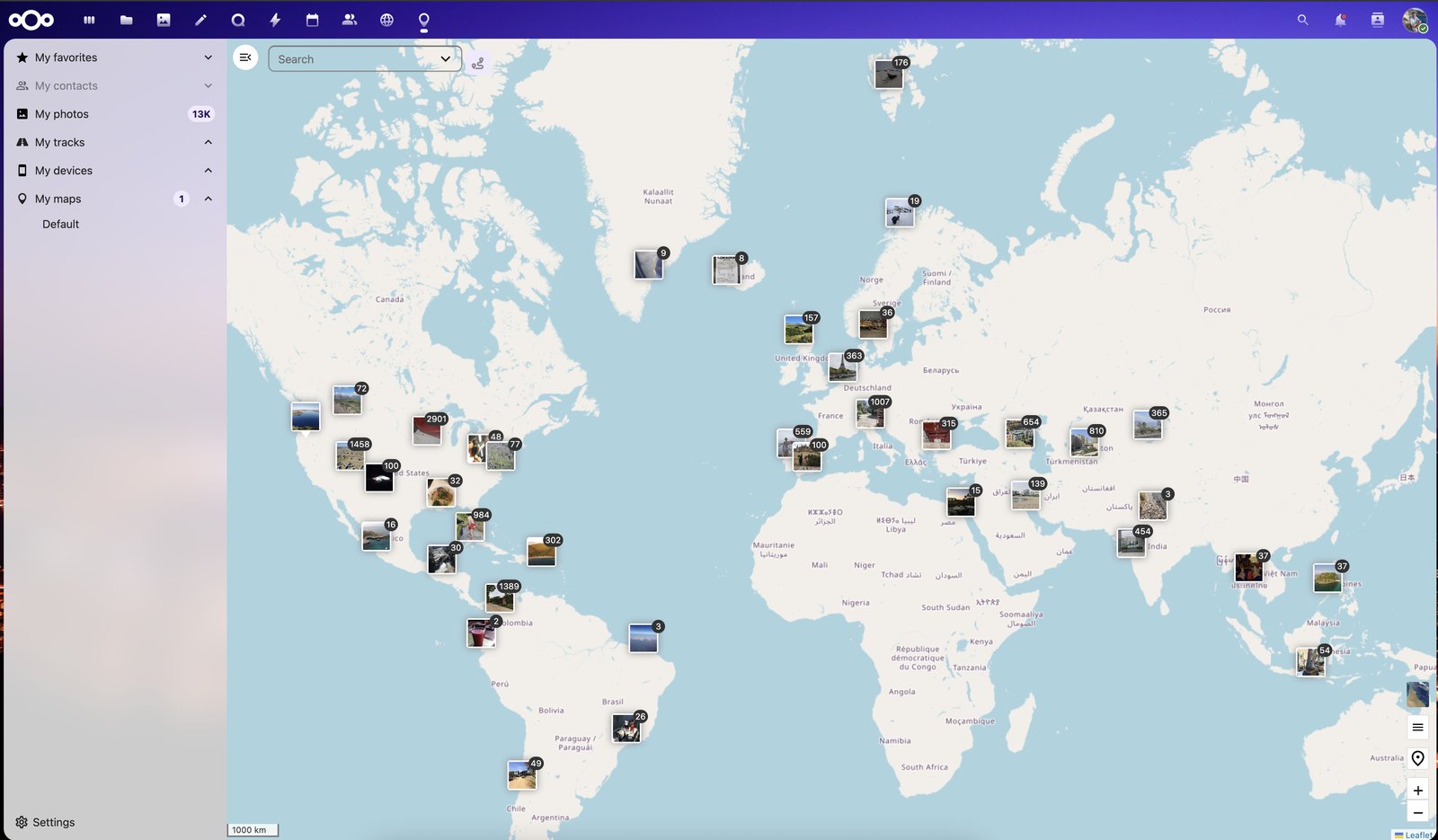Open the Contacts app in top bar
This screenshot has width=1438, height=840.
[350, 20]
